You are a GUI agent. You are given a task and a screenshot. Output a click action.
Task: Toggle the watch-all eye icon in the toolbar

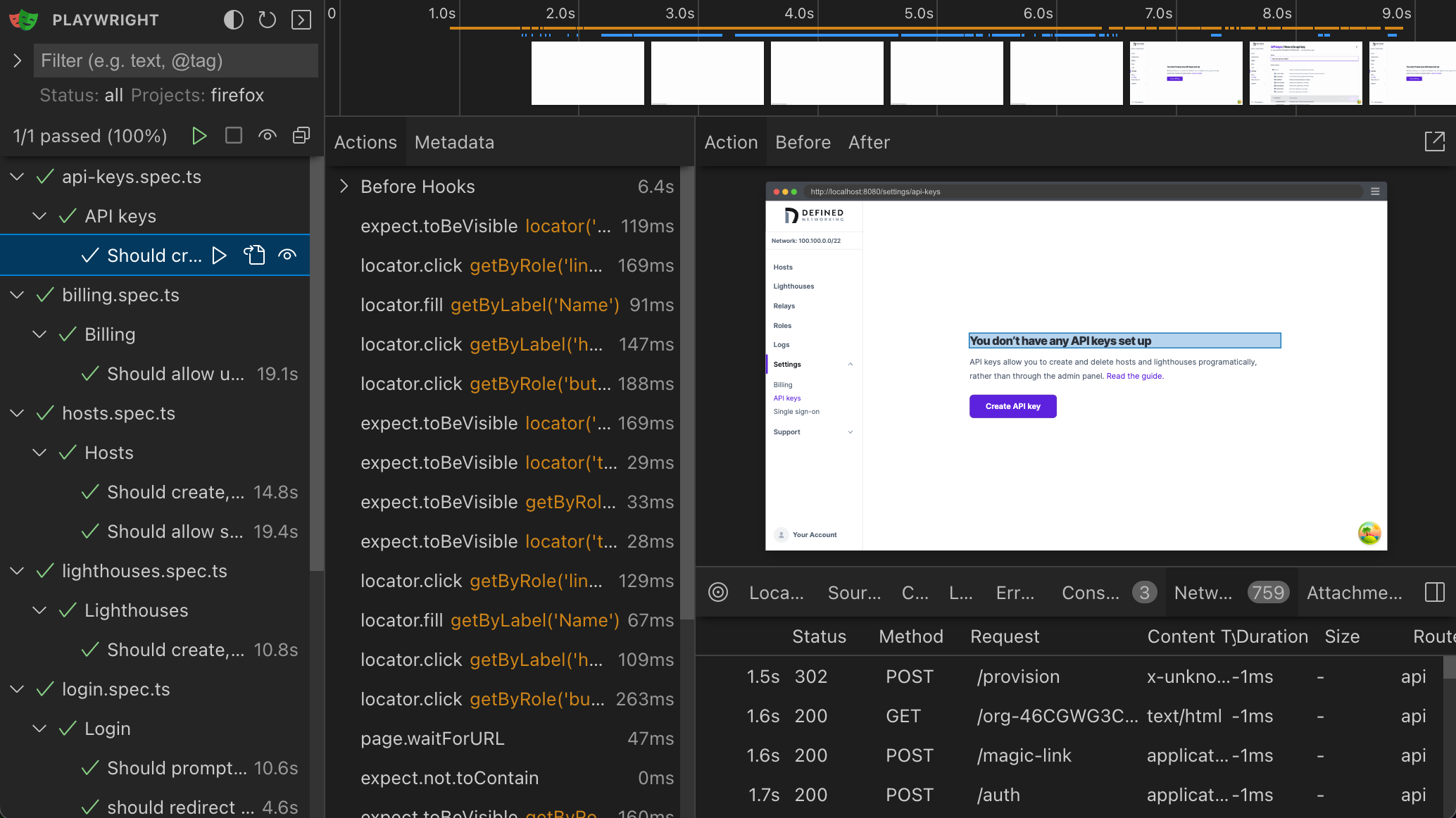267,135
